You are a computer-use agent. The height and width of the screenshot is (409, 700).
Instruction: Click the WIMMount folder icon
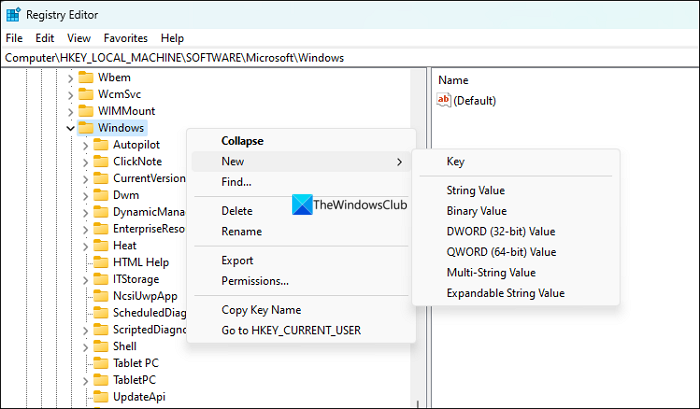click(86, 111)
